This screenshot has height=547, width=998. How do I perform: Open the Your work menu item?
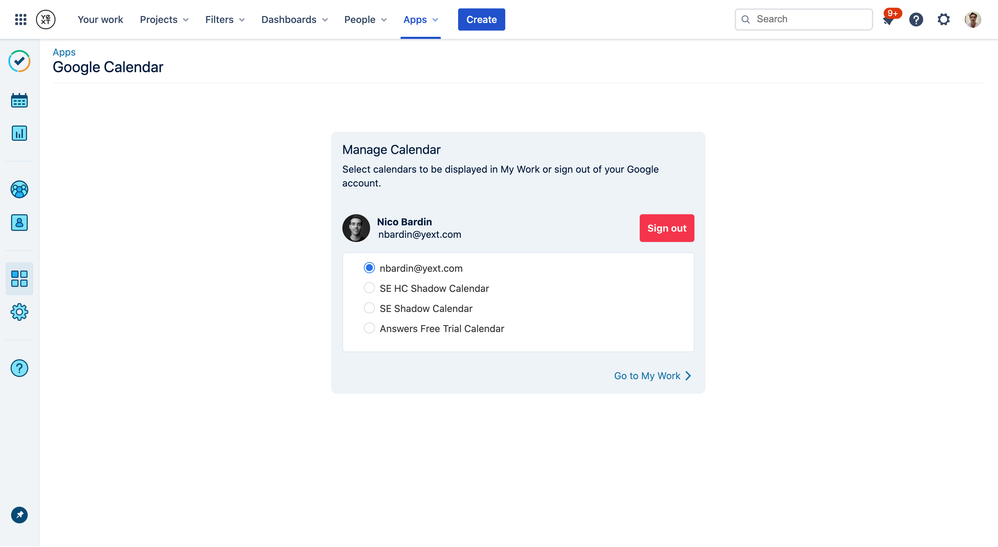(x=101, y=20)
